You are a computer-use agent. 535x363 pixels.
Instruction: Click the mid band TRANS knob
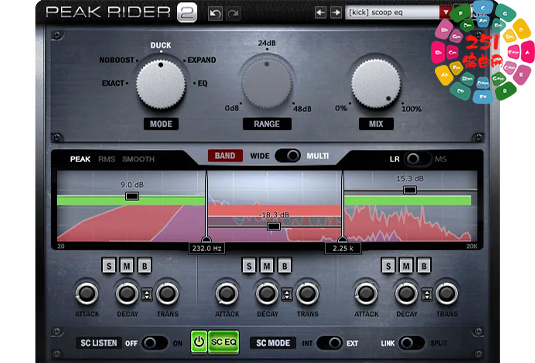(307, 293)
